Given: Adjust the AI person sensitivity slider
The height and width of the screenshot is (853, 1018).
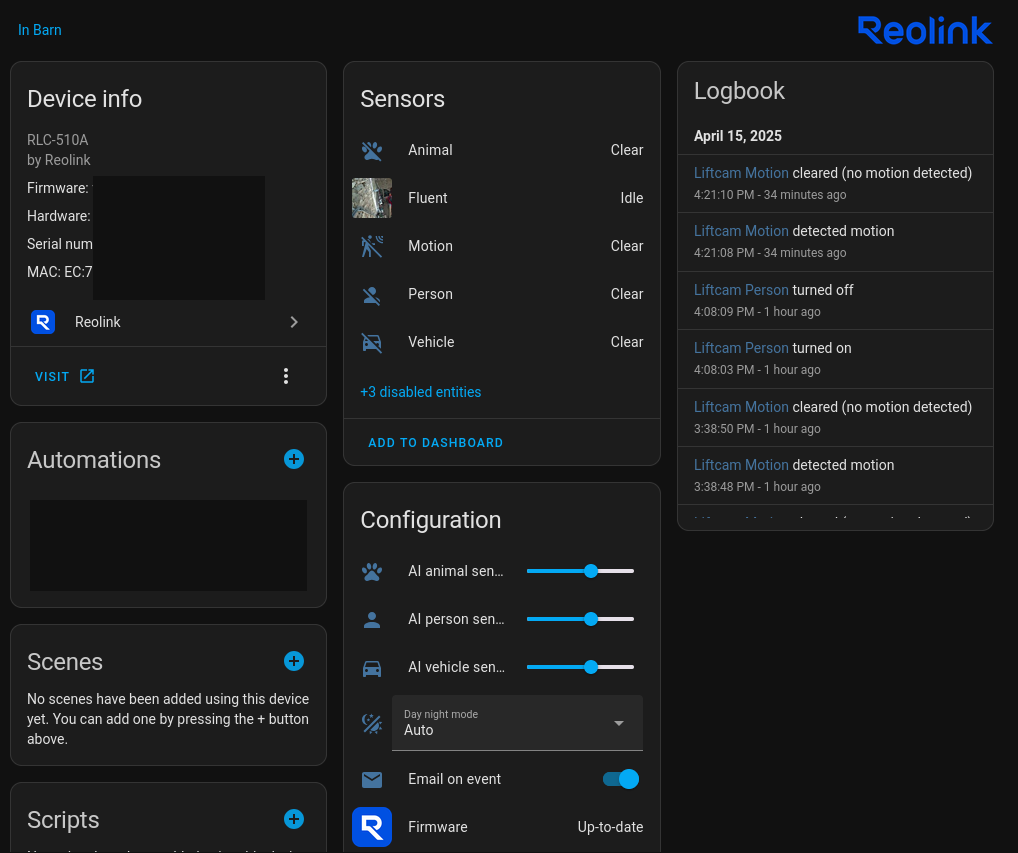Looking at the screenshot, I should 580,619.
